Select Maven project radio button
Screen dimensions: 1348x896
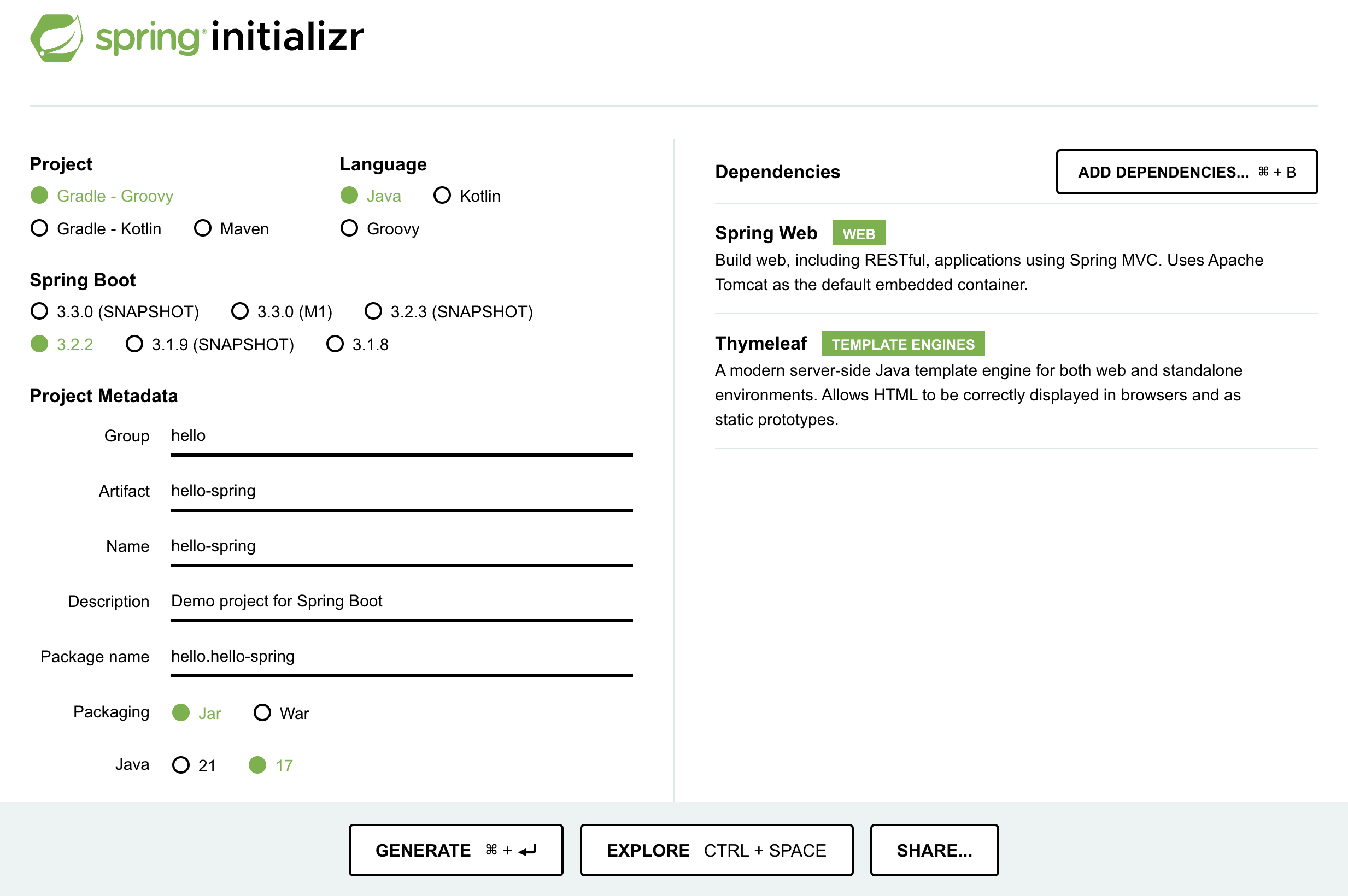coord(203,228)
